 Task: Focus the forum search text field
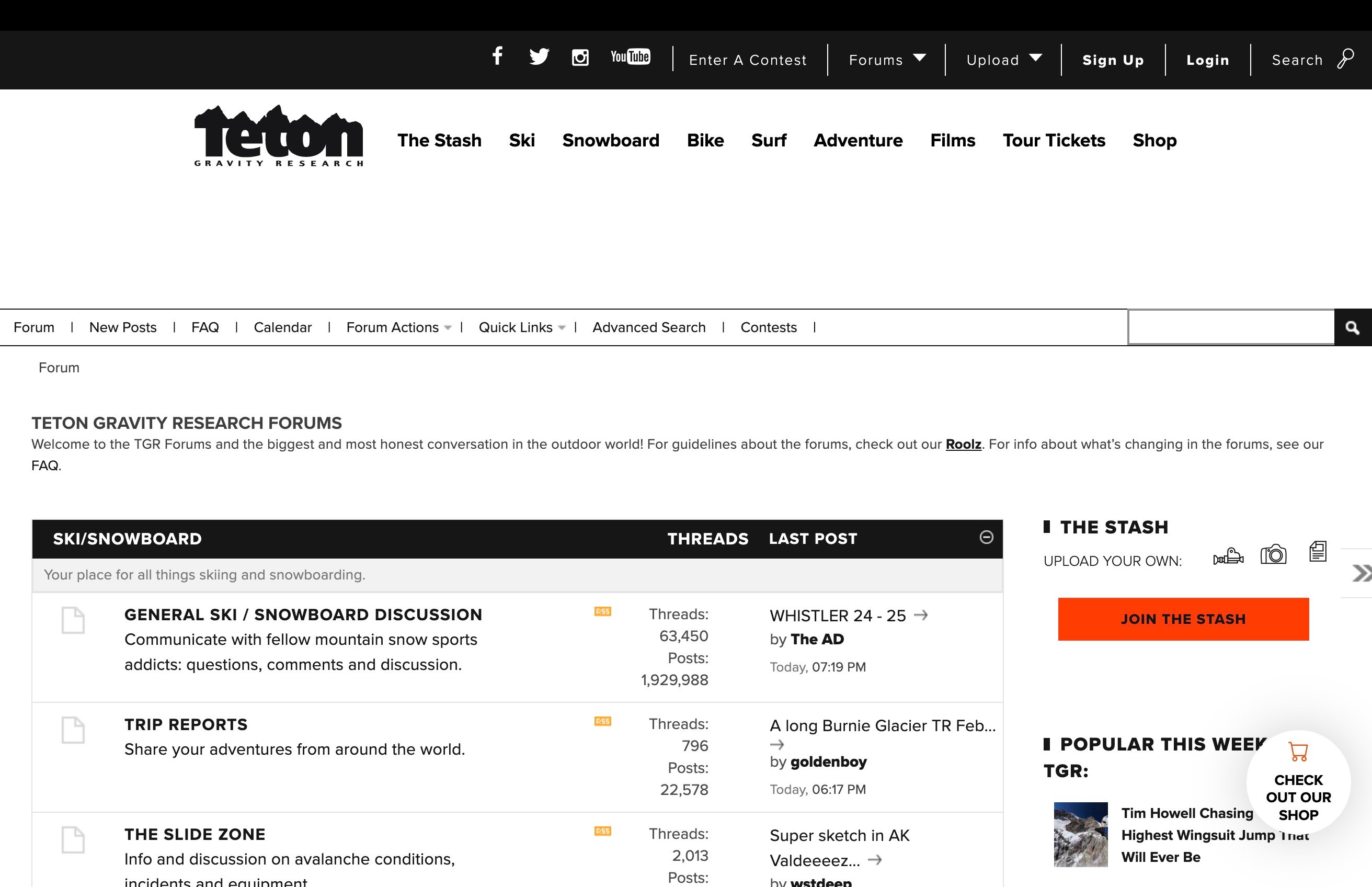1231,327
